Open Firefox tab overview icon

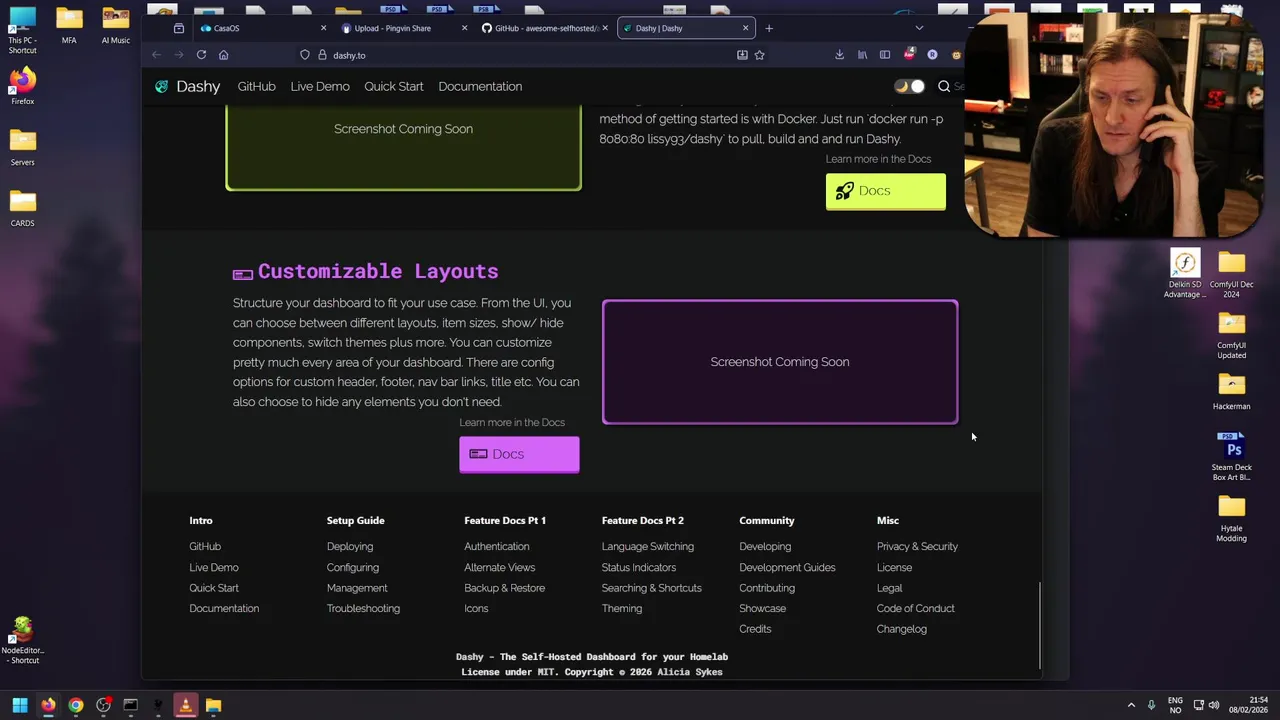(x=178, y=28)
